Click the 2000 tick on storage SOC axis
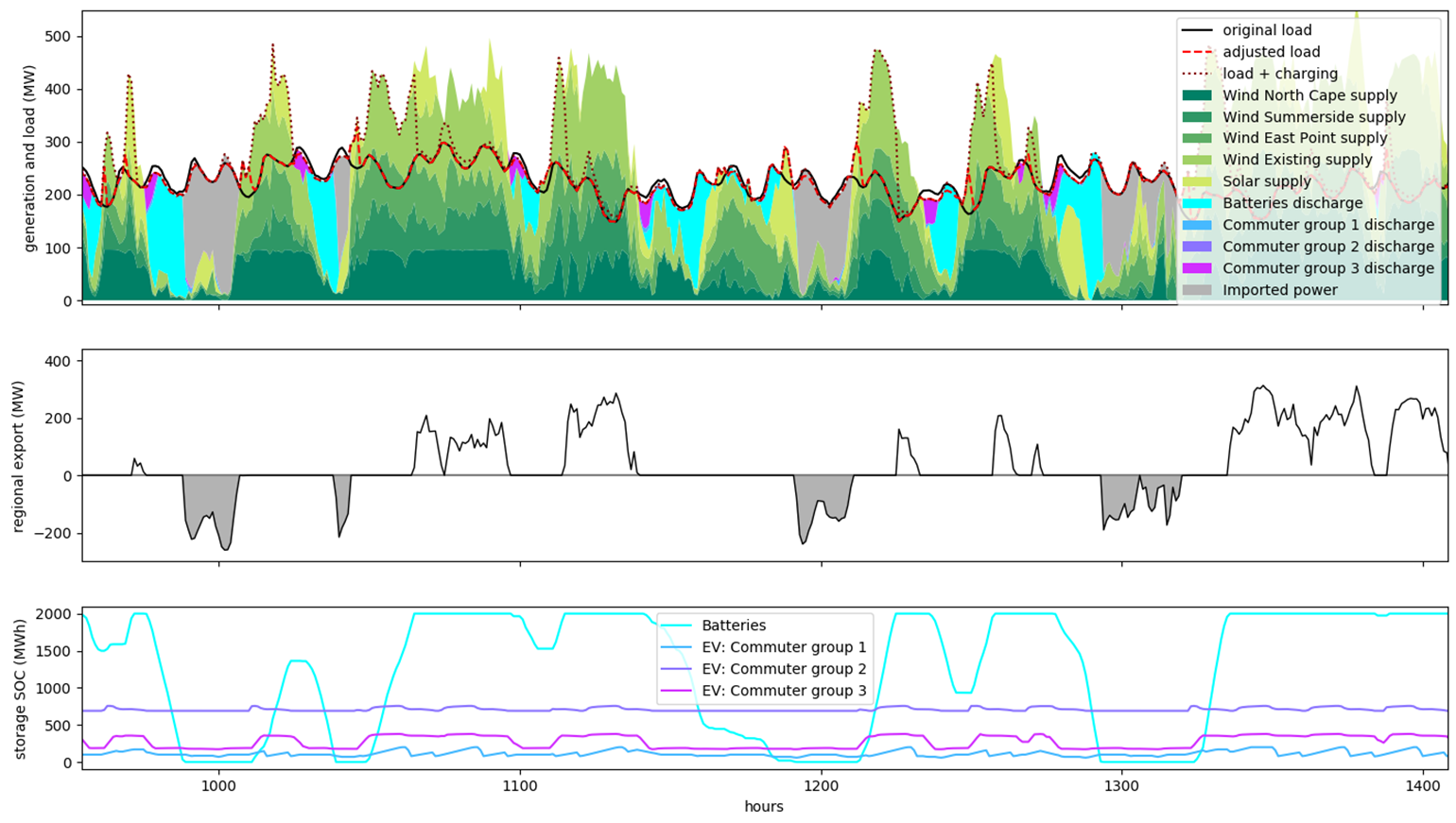The height and width of the screenshot is (823, 1456). (x=54, y=614)
